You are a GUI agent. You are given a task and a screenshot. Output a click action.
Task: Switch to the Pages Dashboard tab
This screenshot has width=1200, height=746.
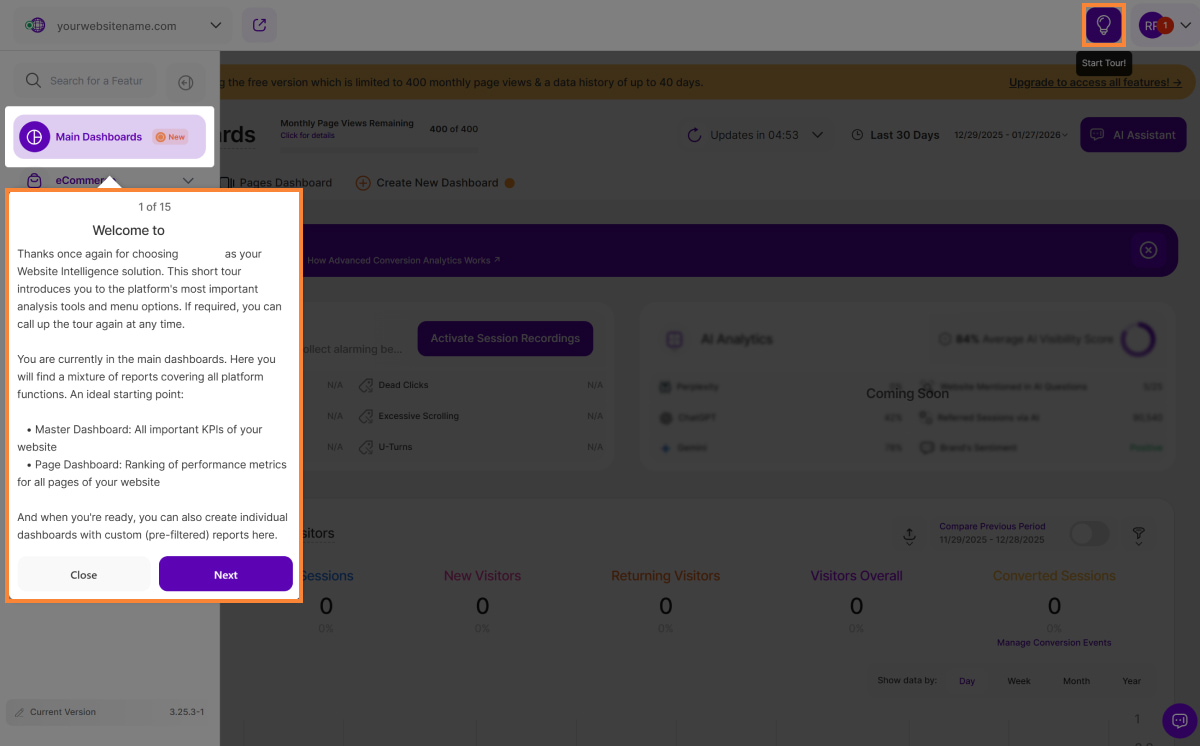284,183
